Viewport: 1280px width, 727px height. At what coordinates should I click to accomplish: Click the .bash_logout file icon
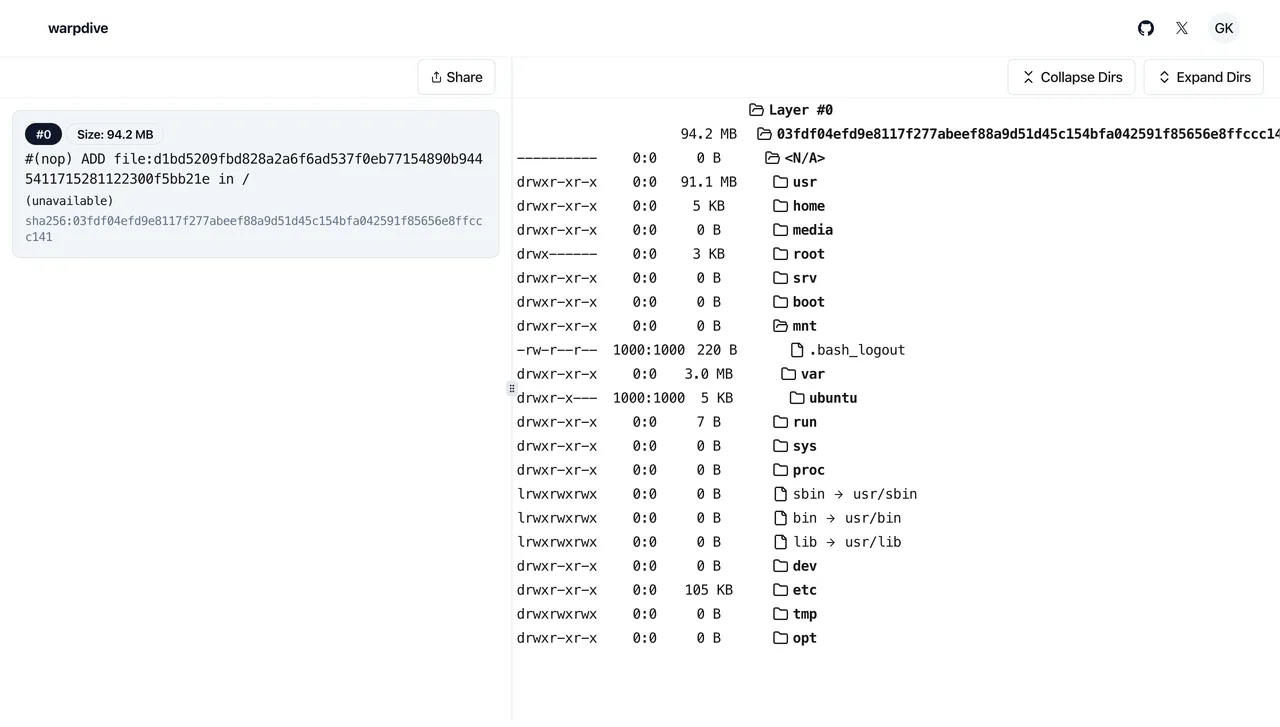(x=797, y=350)
